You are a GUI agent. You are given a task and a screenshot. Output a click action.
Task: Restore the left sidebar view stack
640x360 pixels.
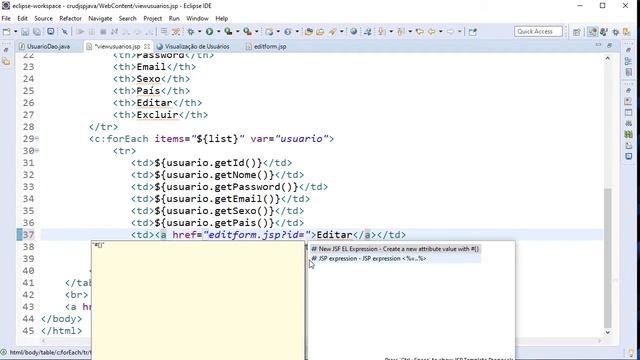[6, 50]
